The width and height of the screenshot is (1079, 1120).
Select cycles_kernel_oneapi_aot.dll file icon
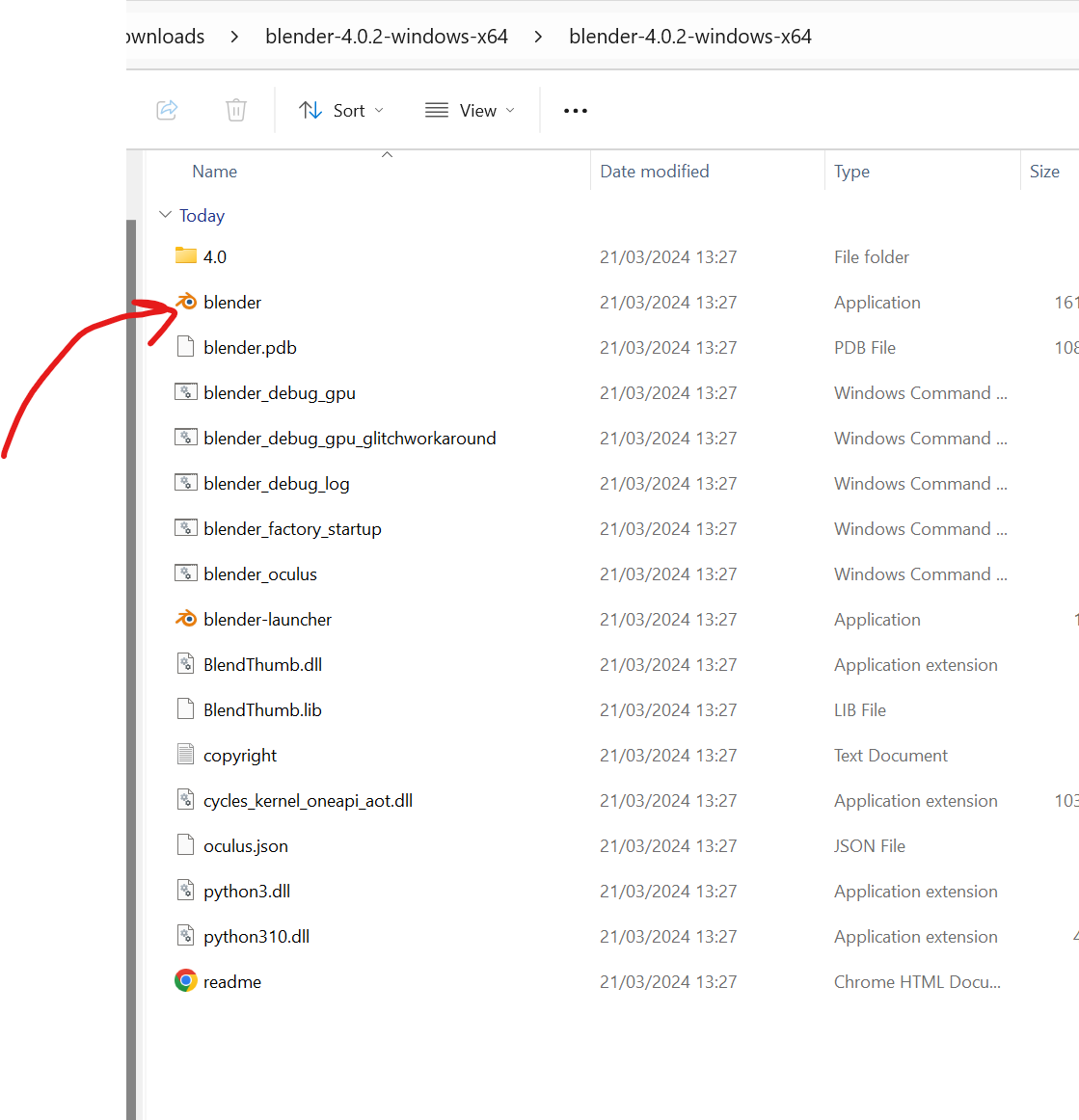tap(186, 799)
